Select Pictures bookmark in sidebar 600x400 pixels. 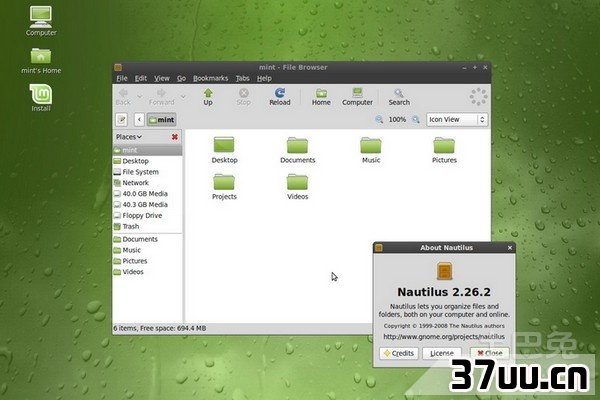tap(147, 261)
